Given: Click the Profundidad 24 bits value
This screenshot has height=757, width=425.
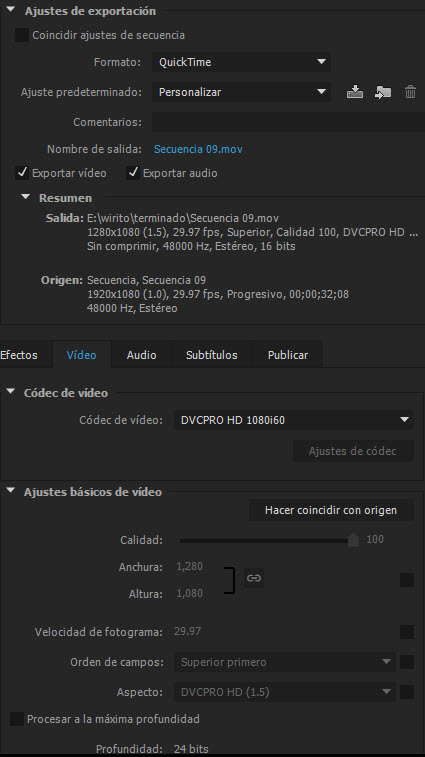Looking at the screenshot, I should click(x=191, y=748).
